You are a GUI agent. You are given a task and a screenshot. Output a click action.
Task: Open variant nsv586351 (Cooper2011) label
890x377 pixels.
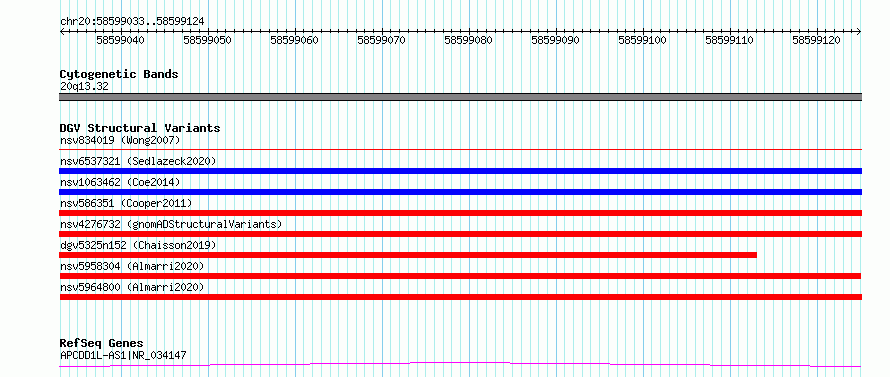point(126,203)
